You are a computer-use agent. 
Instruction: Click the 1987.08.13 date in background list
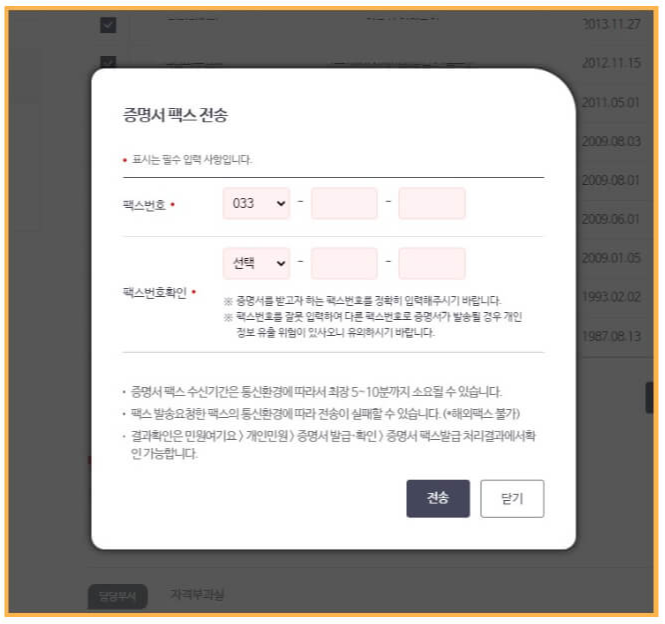pos(611,336)
